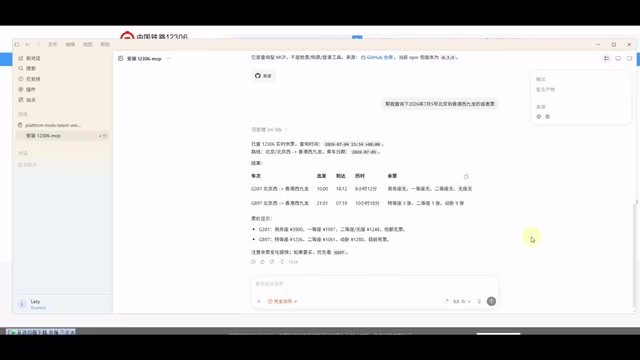Screen dimensions: 640x360
Task: Open the clock-icon item in sidebar
Action: pyautogui.click(x=29, y=79)
